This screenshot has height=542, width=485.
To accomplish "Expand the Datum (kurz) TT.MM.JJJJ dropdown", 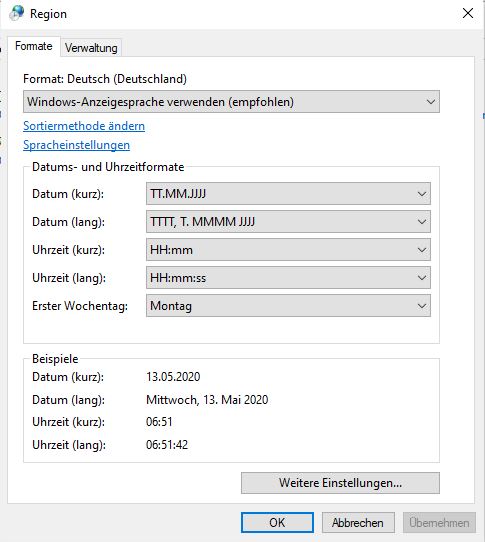I will click(288, 194).
